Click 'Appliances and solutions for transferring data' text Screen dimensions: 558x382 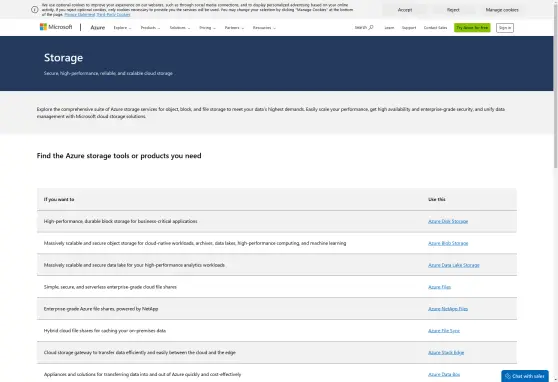point(142,375)
